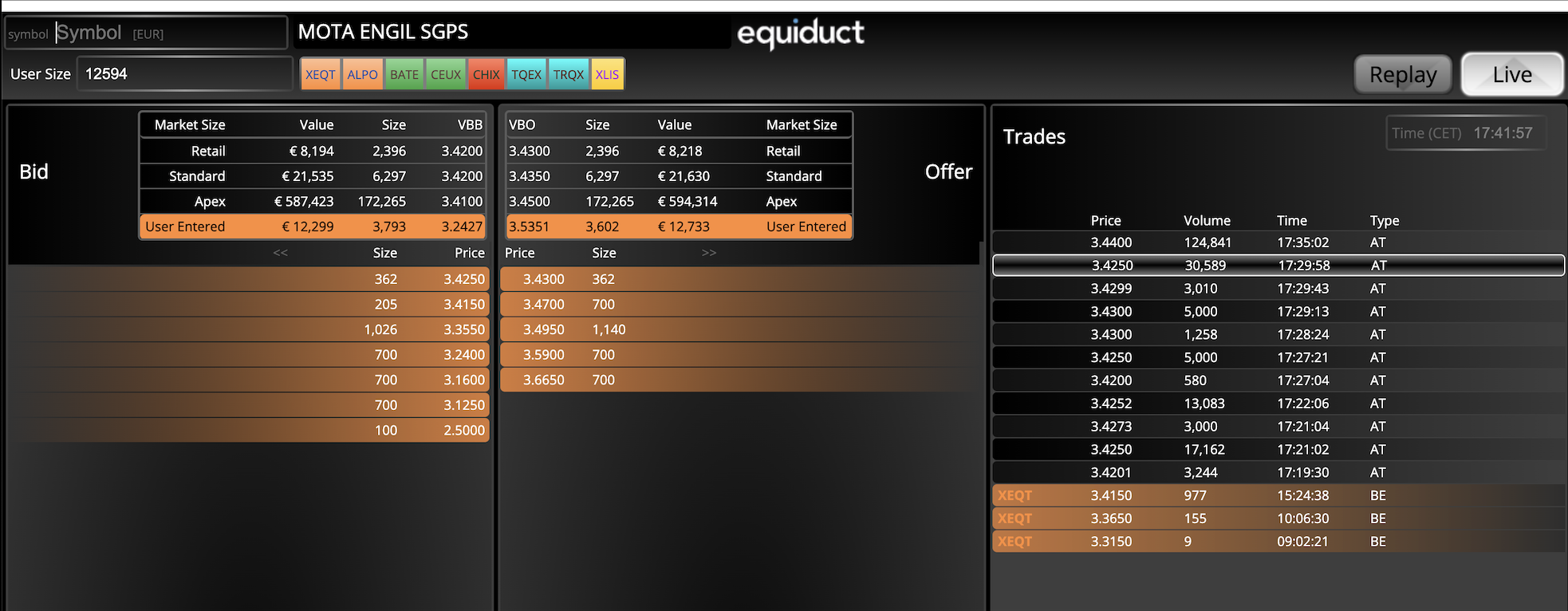
Task: Click the VBB column header
Action: [x=470, y=124]
